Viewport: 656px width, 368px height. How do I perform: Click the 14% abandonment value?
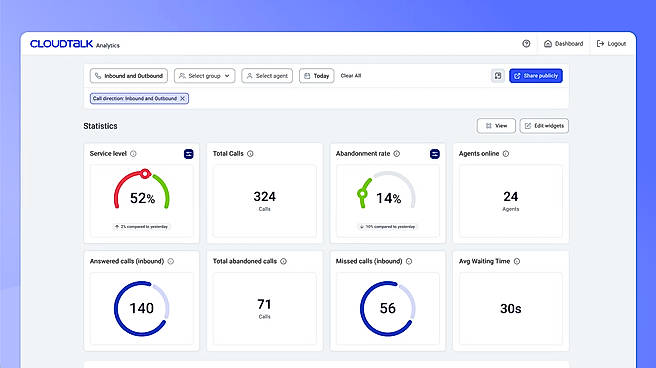click(388, 198)
